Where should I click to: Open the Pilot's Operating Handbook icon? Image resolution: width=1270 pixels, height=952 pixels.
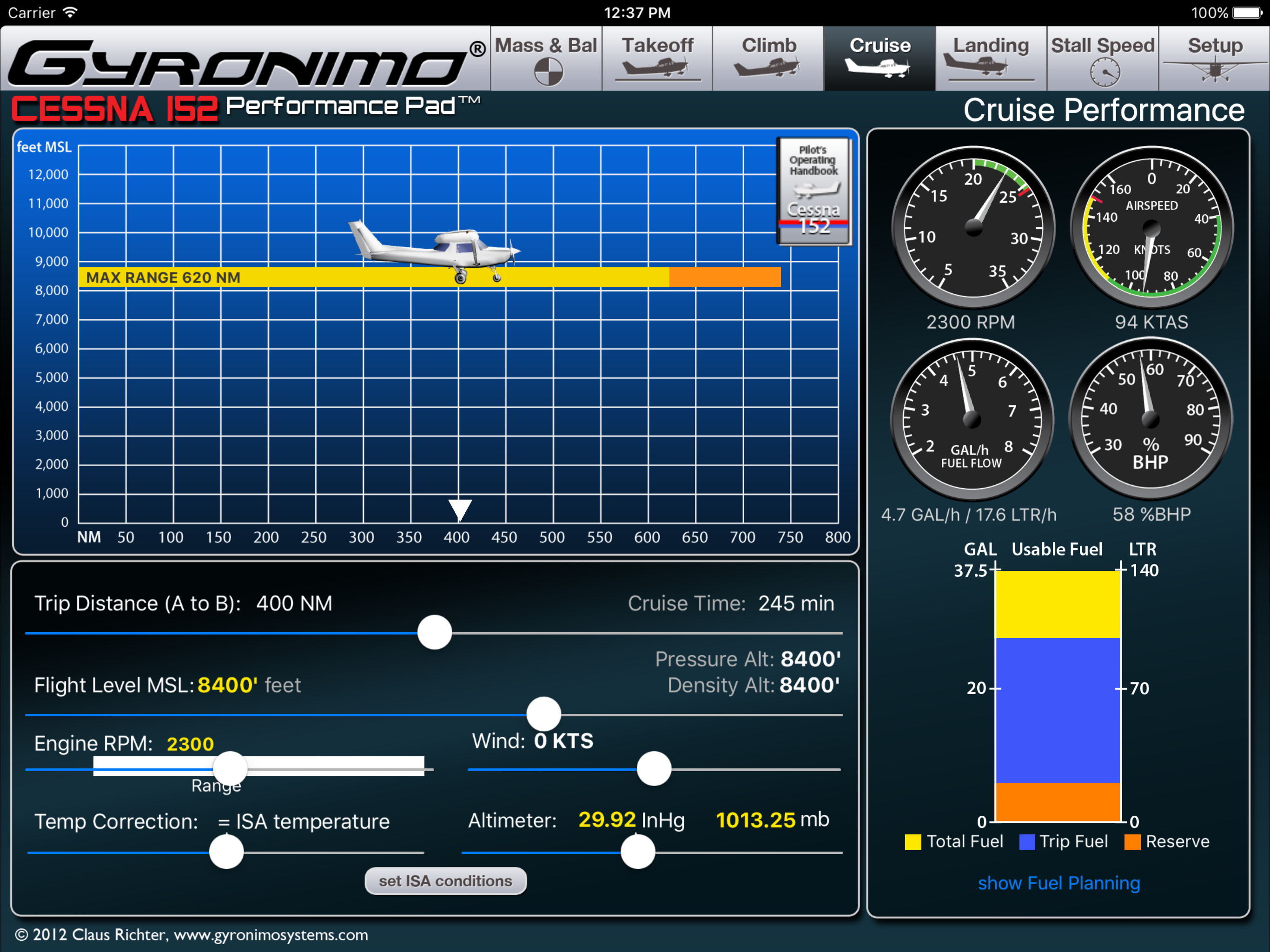(814, 191)
